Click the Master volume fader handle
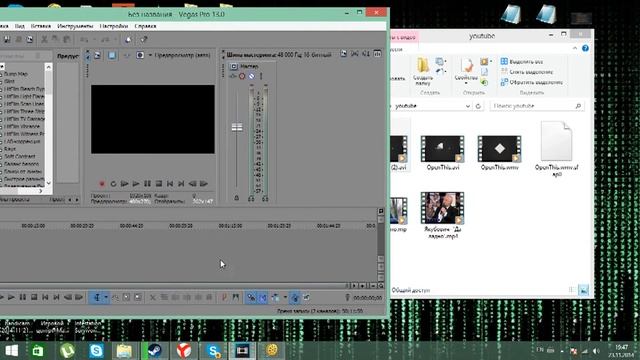Image resolution: width=640 pixels, height=360 pixels. pos(237,127)
